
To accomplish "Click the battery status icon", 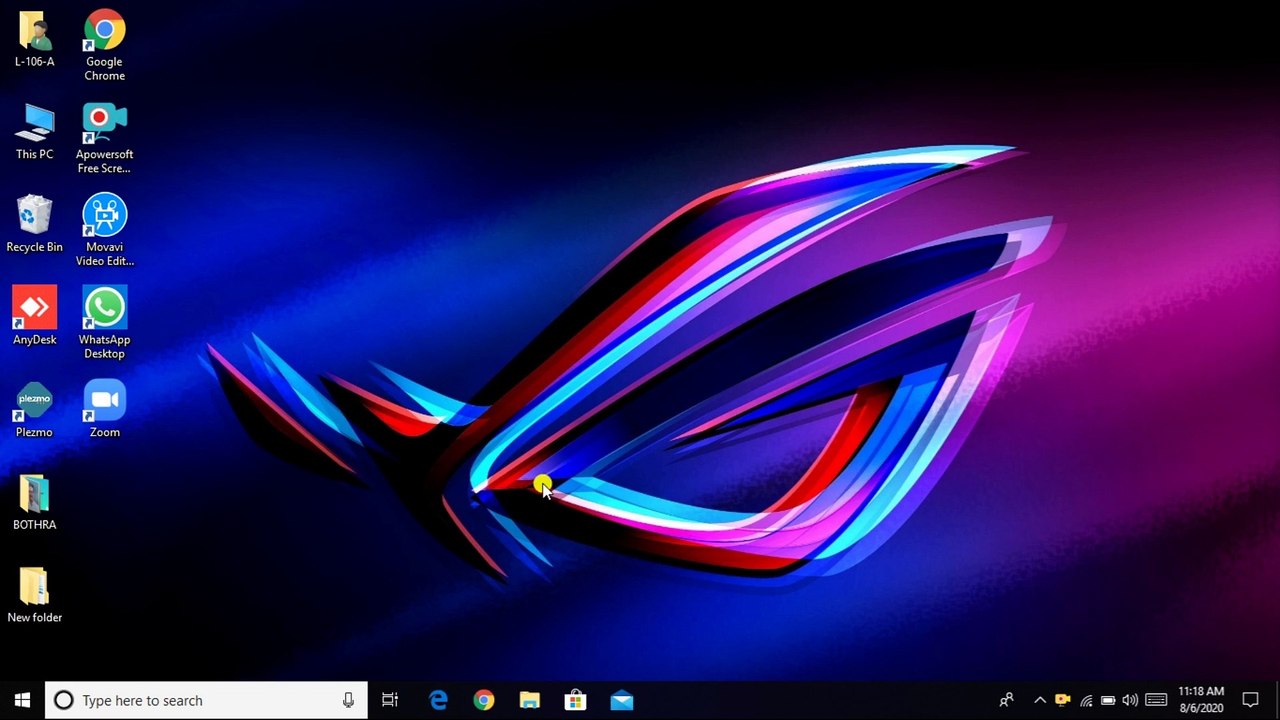I will 1108,700.
